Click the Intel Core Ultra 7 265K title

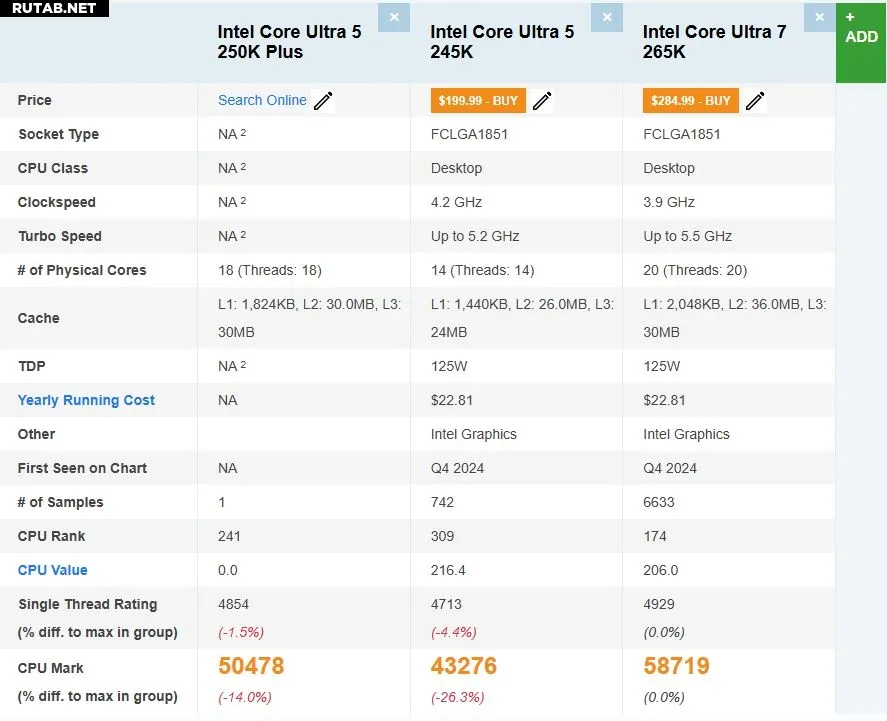(x=714, y=42)
